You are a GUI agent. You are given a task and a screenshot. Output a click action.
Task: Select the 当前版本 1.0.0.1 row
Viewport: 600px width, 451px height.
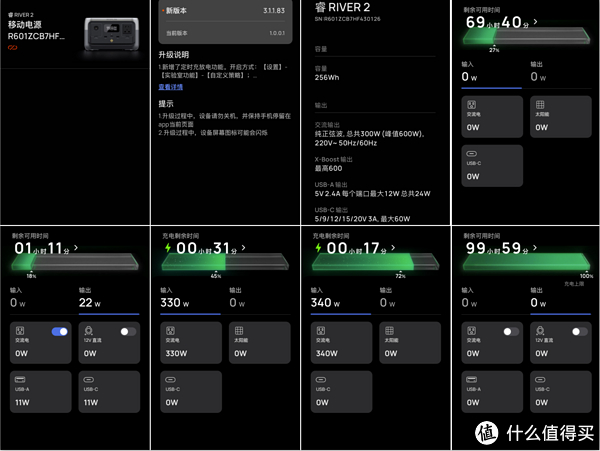(225, 33)
